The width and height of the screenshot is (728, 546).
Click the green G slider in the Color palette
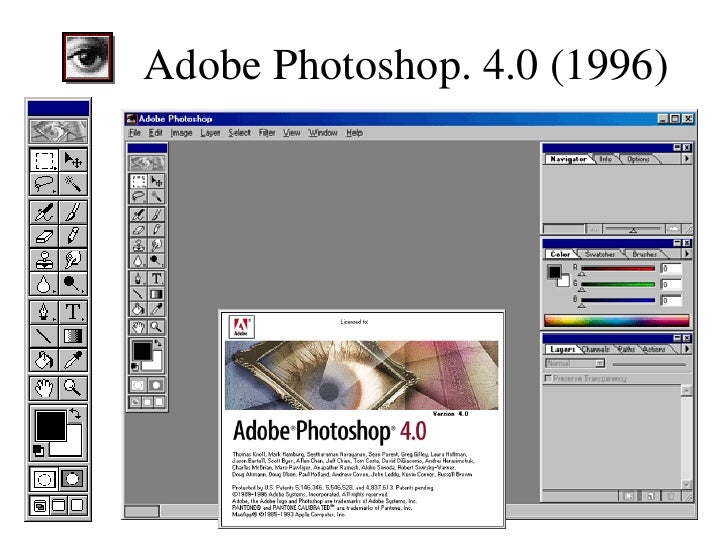click(618, 284)
